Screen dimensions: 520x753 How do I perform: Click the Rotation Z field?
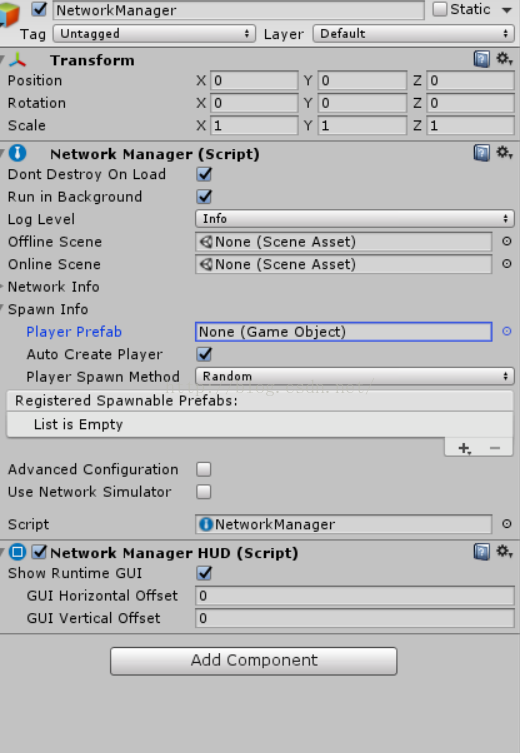click(x=471, y=103)
